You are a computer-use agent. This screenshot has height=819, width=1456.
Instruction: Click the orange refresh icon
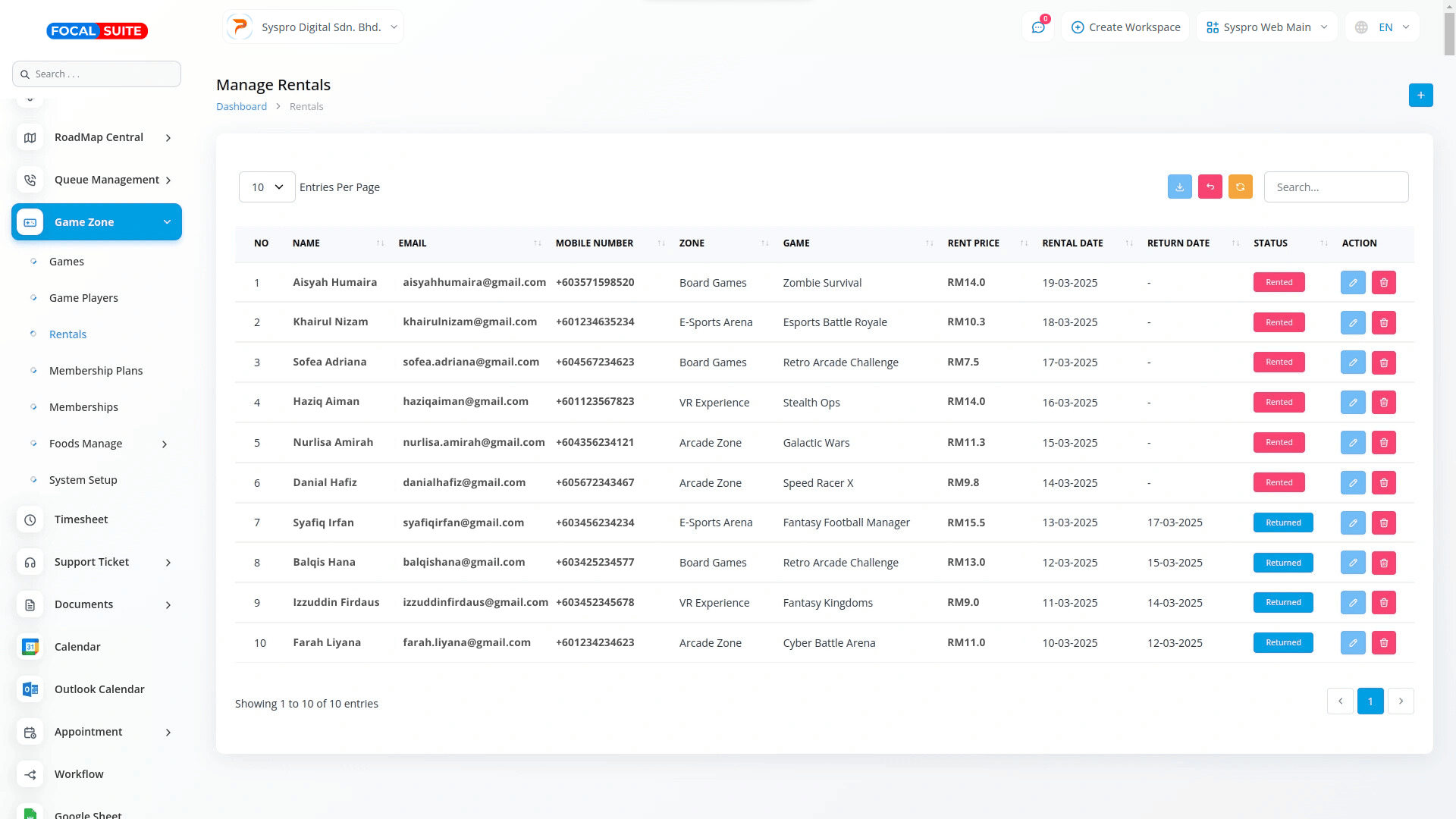coord(1240,187)
